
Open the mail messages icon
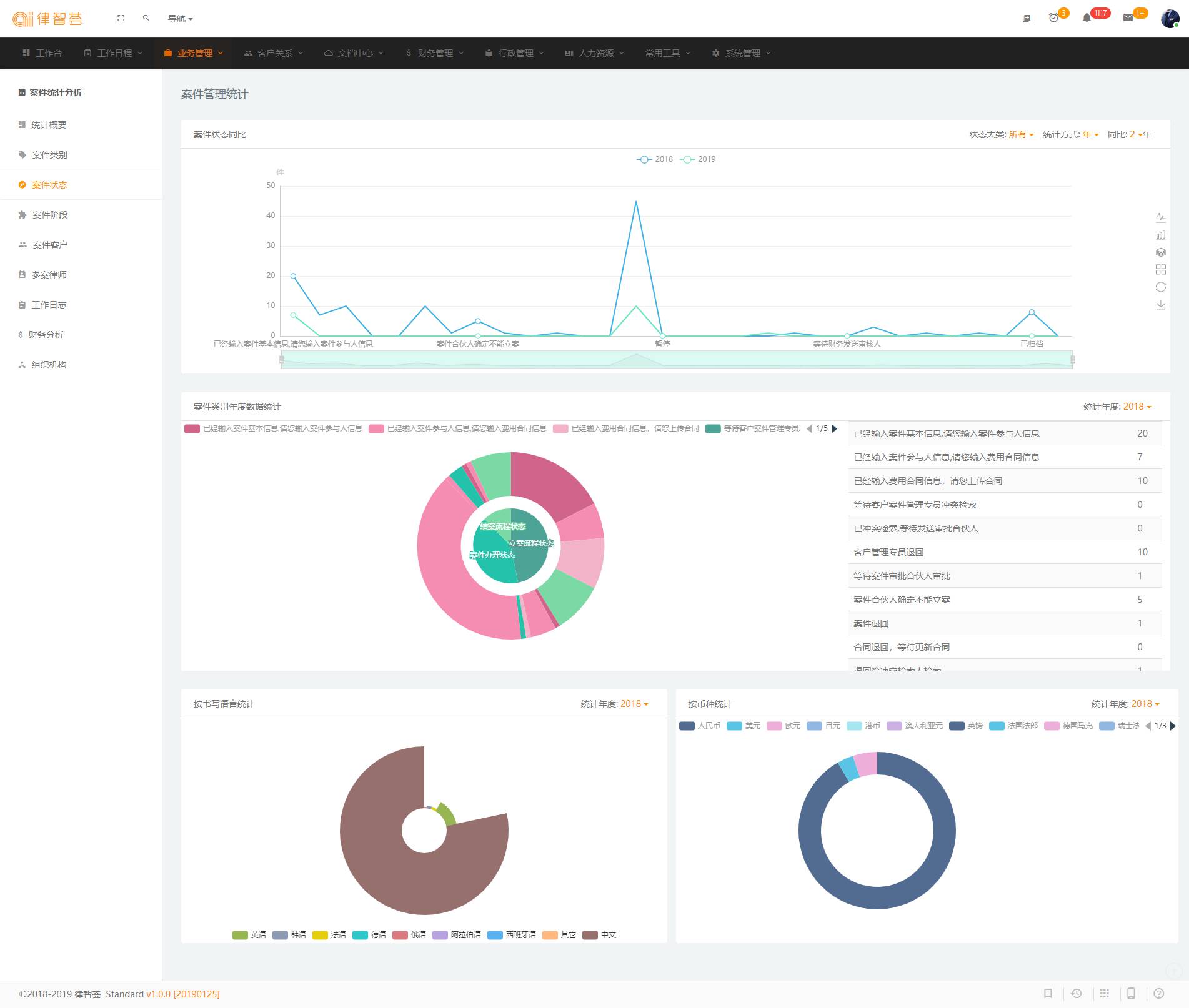[x=1128, y=18]
